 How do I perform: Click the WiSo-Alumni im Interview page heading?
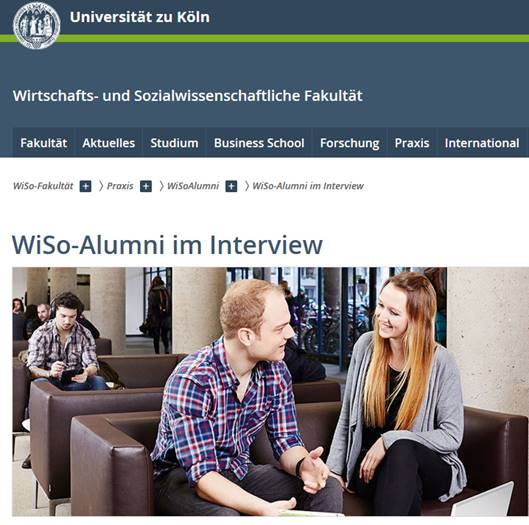tap(167, 245)
